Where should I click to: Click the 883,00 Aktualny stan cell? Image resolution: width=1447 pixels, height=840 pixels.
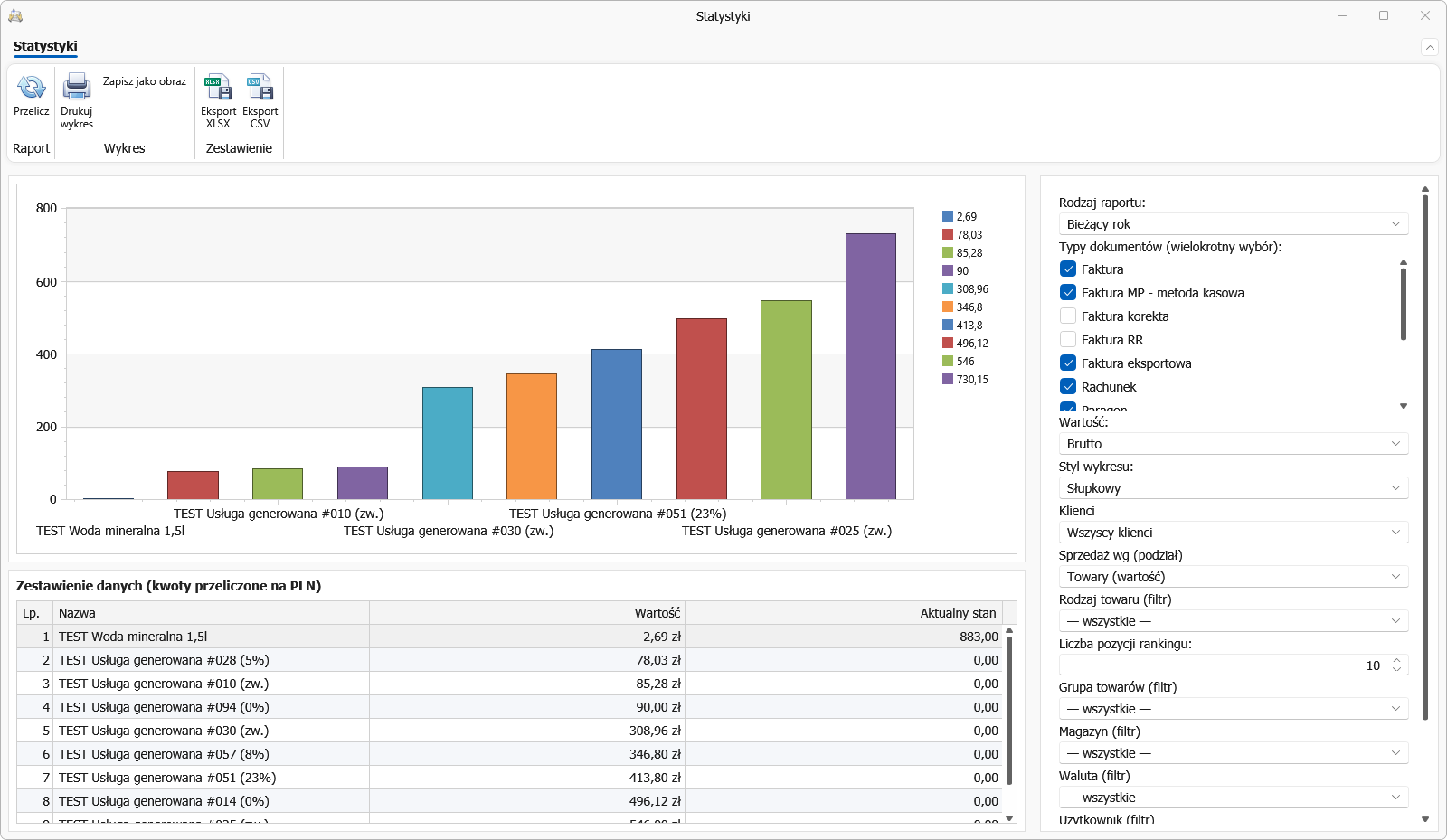click(x=844, y=637)
